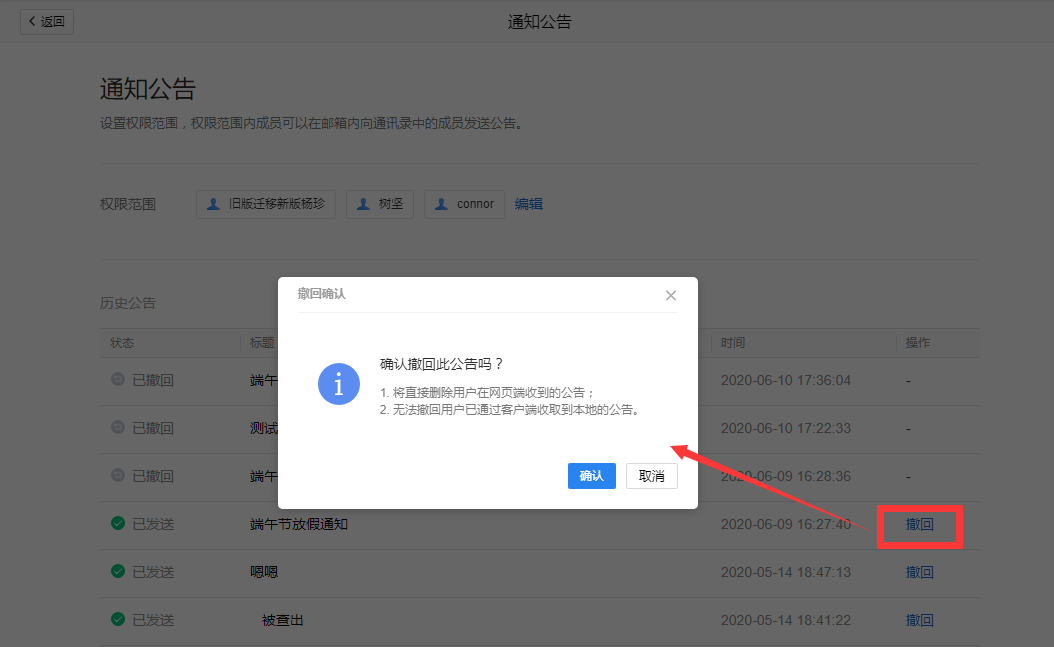The height and width of the screenshot is (647, 1054).
Task: Open the 编辑 link for 权限范围
Action: click(x=529, y=204)
